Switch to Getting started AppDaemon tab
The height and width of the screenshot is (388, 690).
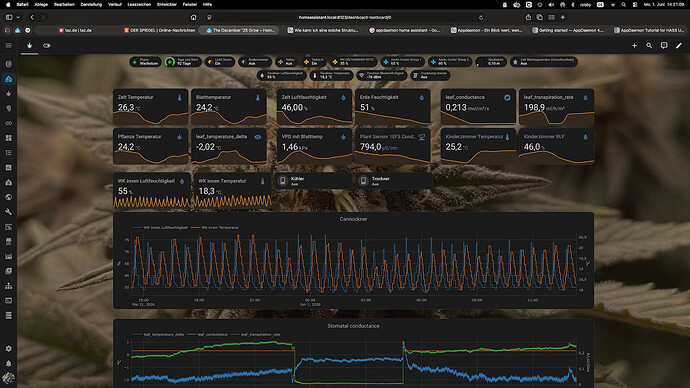[568, 30]
